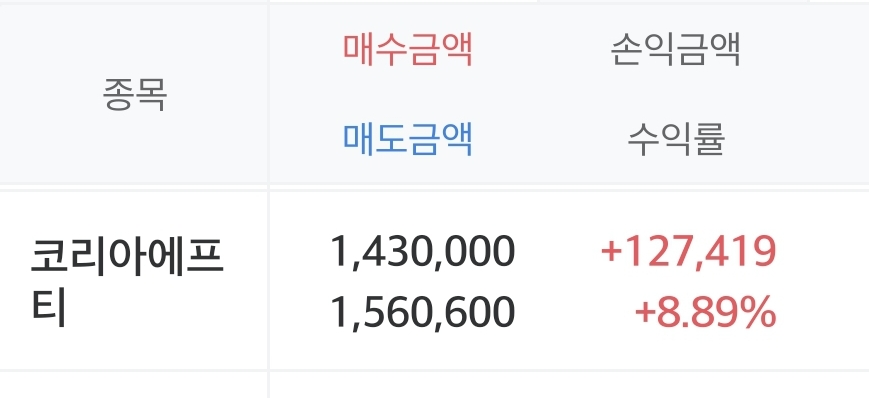Screen dimensions: 869x398
Task: Click the sell amount 1,560,600
Action: tap(422, 312)
